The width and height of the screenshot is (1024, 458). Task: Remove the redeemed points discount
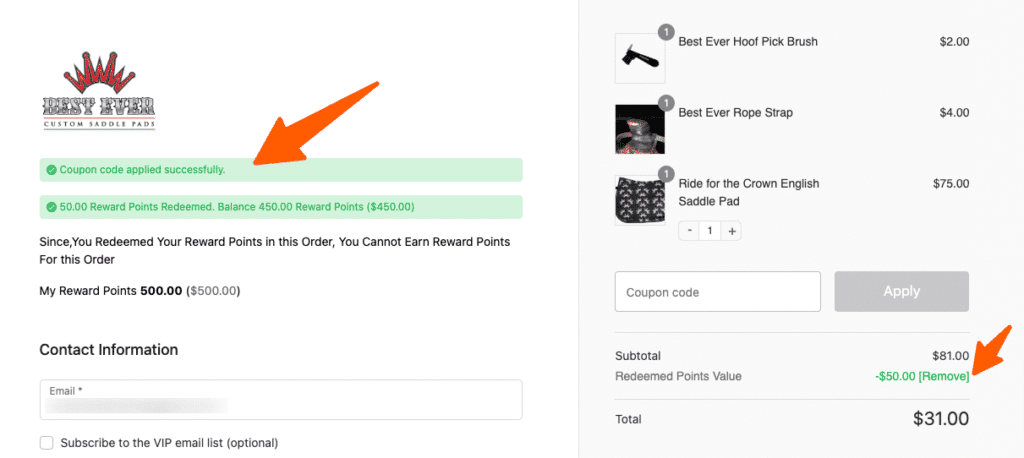coord(944,376)
